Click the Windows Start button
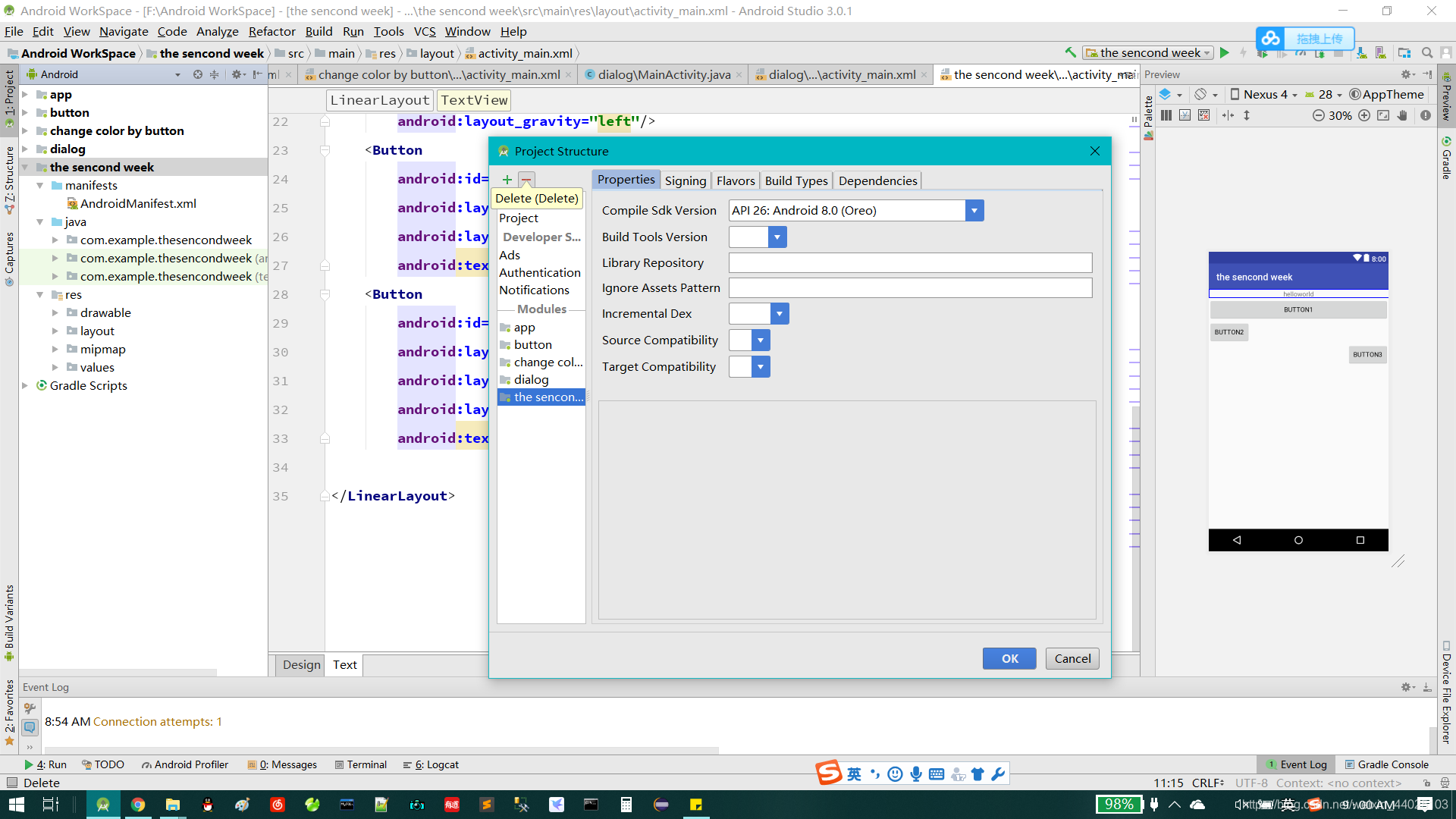 (17, 805)
